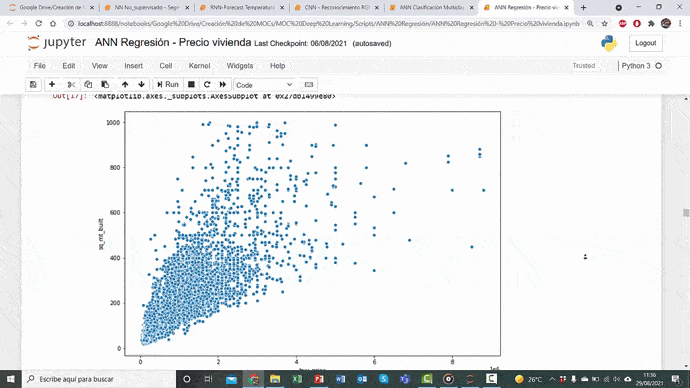This screenshot has width=690, height=388.
Task: Restart the kernel with circular arrow icon
Action: click(x=207, y=84)
